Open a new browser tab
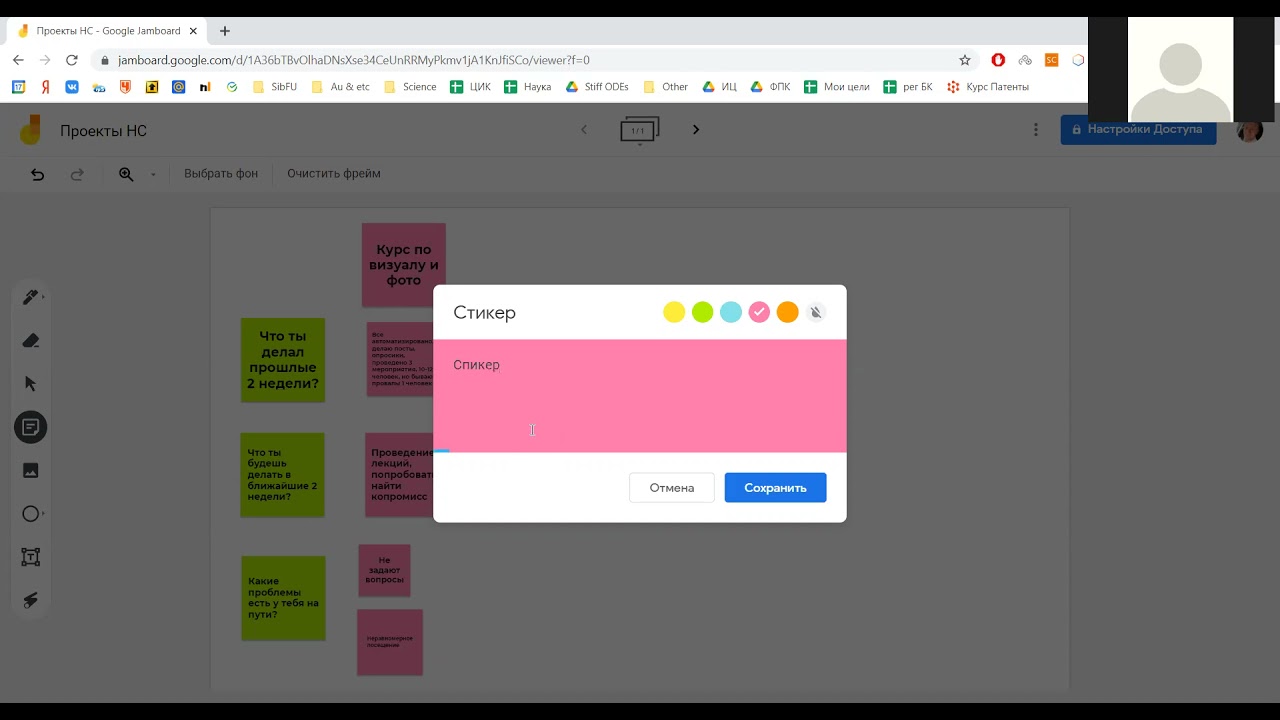 point(225,31)
